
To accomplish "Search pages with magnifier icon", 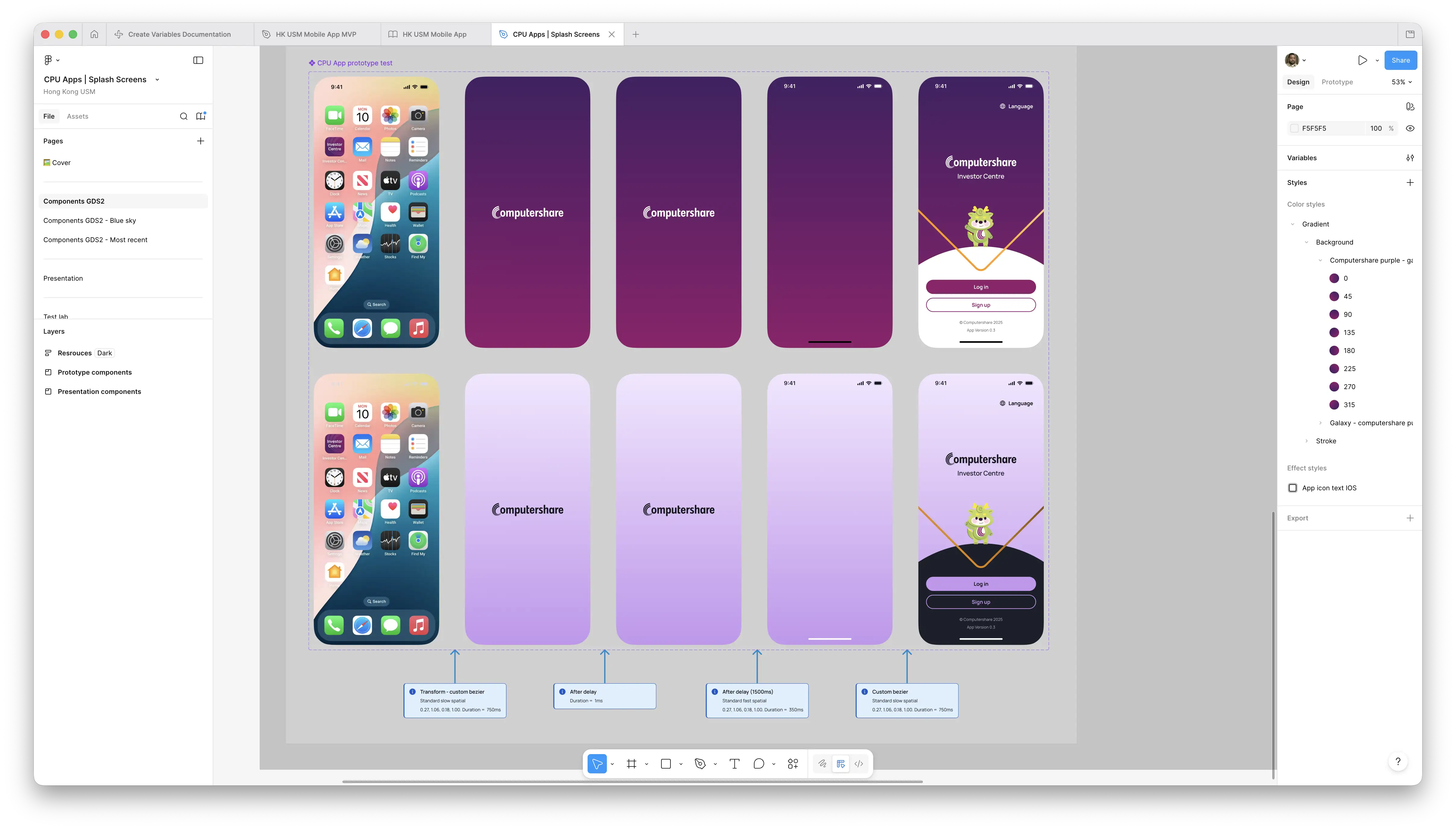I will pyautogui.click(x=184, y=116).
